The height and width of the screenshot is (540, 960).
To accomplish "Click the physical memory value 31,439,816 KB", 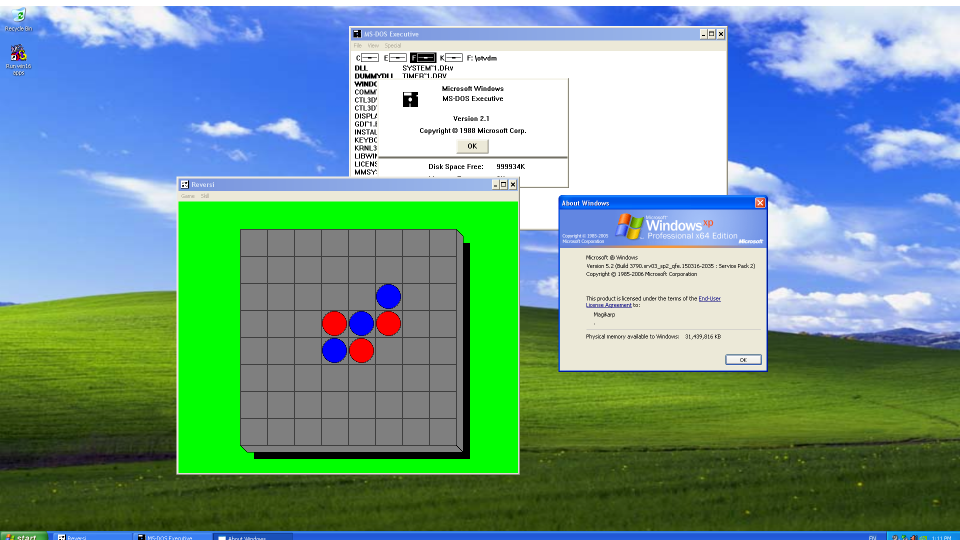I will click(x=703, y=337).
